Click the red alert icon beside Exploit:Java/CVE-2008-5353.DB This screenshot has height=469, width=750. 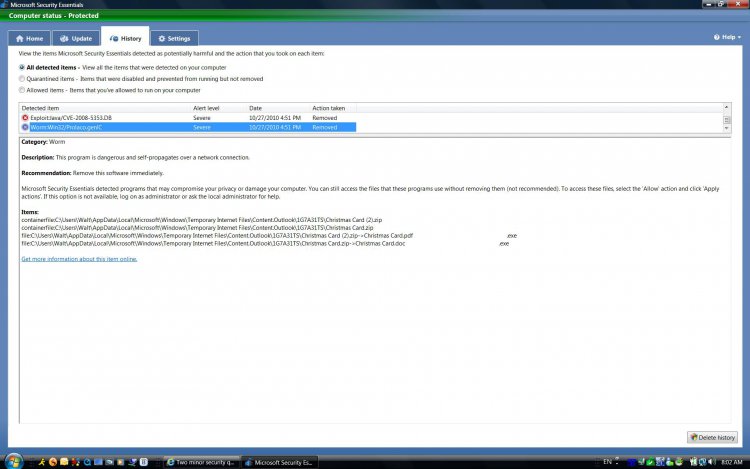25,118
